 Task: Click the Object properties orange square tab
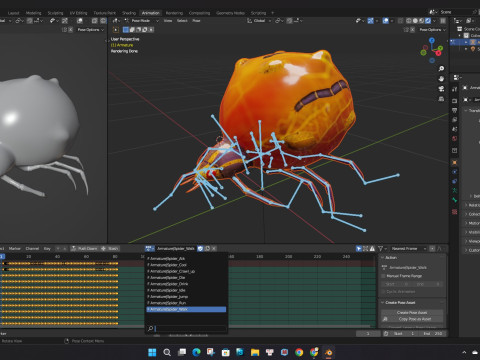point(454,163)
